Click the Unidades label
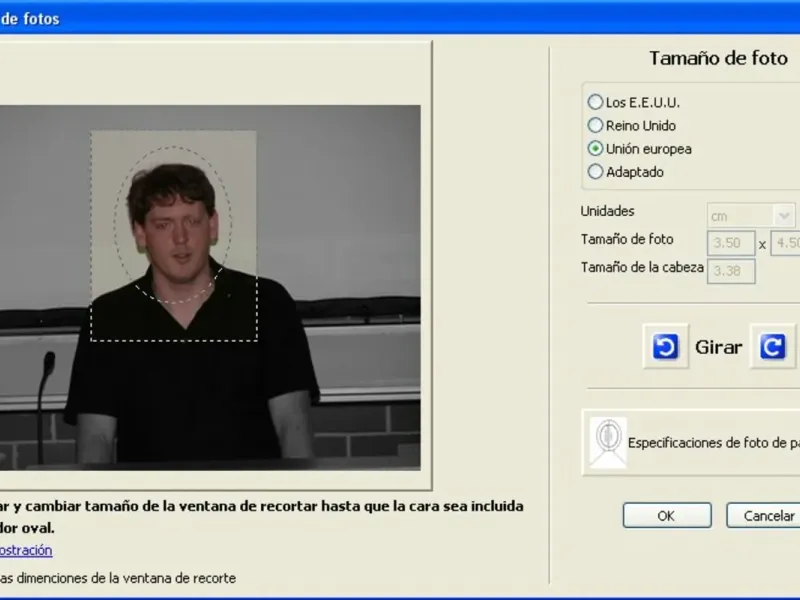Viewport: 800px width, 600px height. pos(607,211)
